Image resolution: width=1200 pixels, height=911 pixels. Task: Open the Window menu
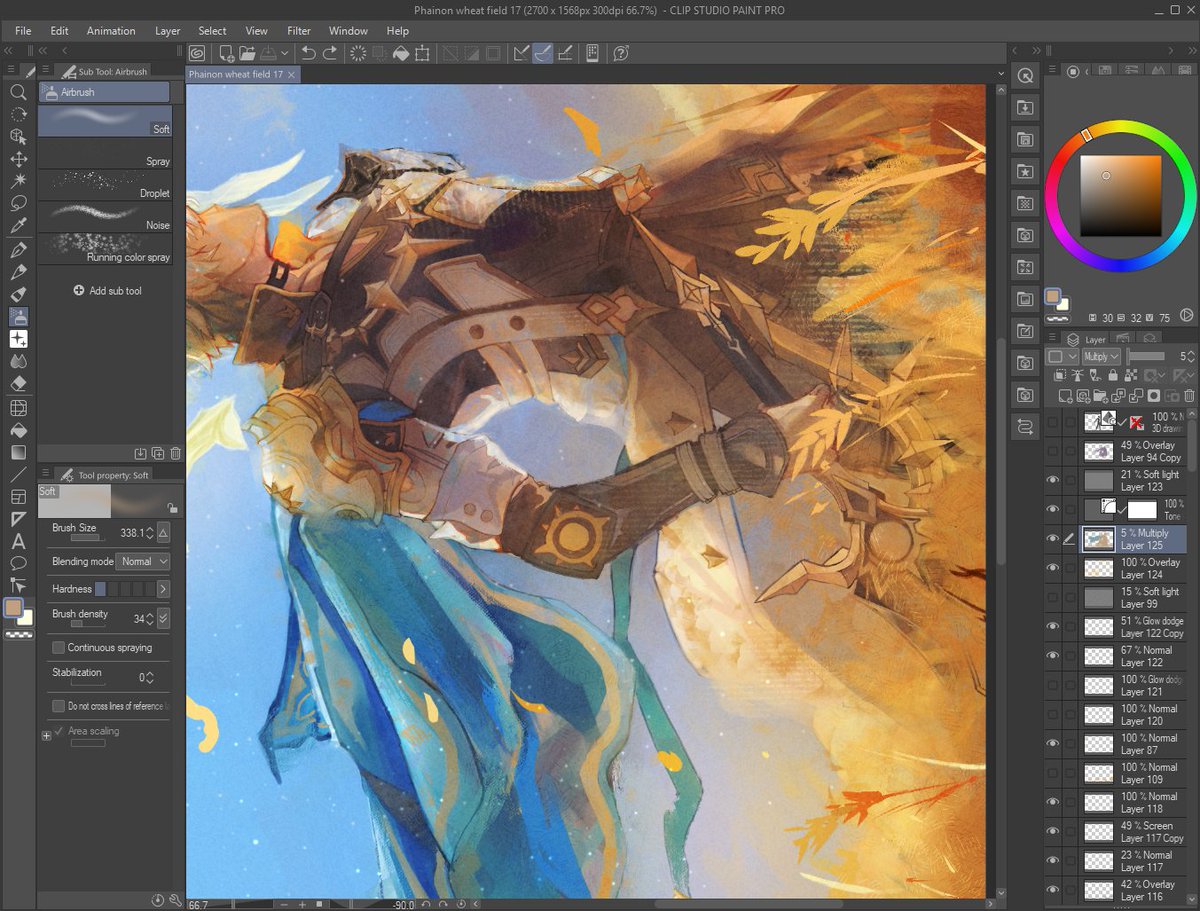click(348, 31)
